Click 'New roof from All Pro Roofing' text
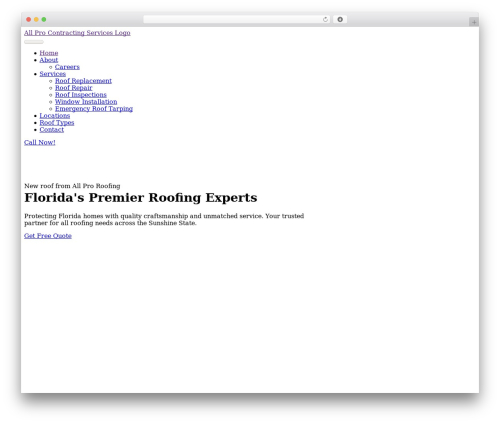This screenshot has width=500, height=423. coord(72,186)
